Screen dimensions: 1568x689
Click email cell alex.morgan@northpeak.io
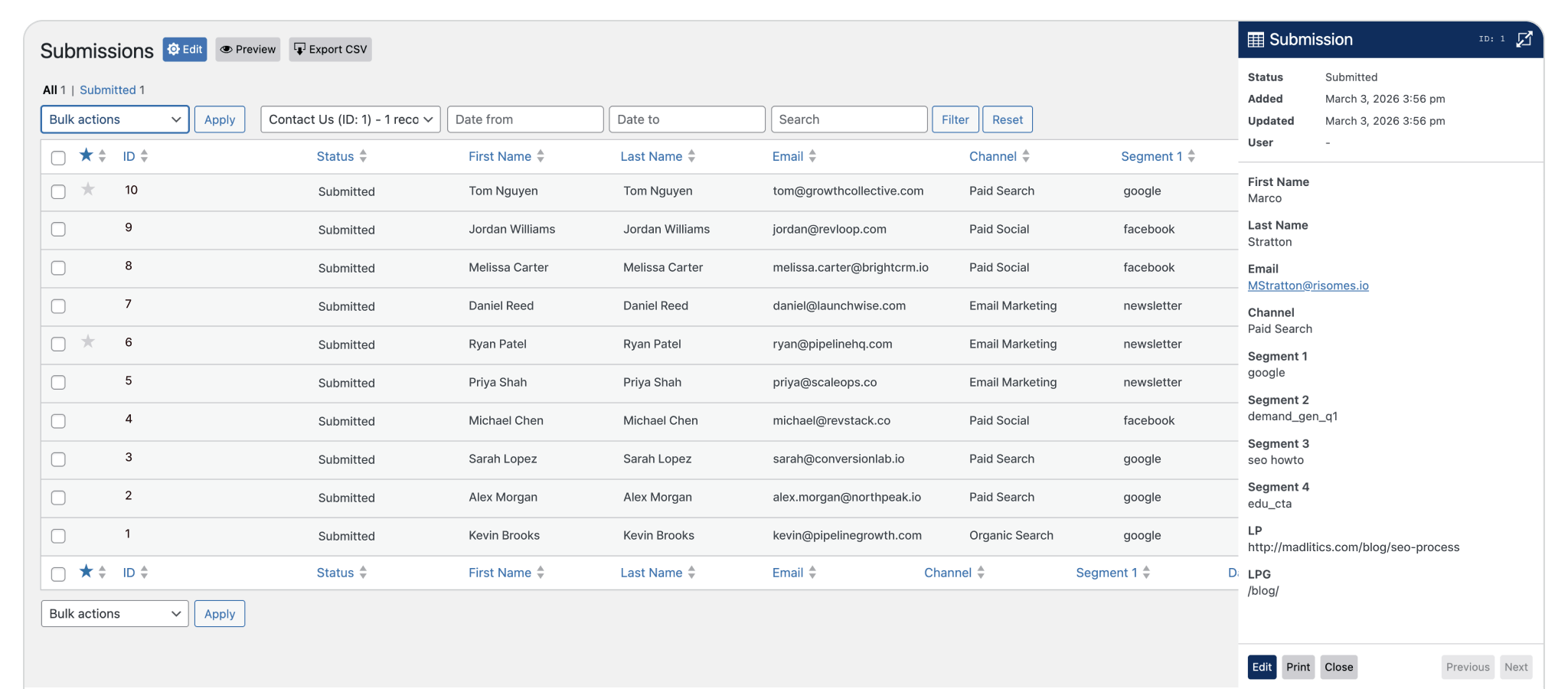click(847, 497)
